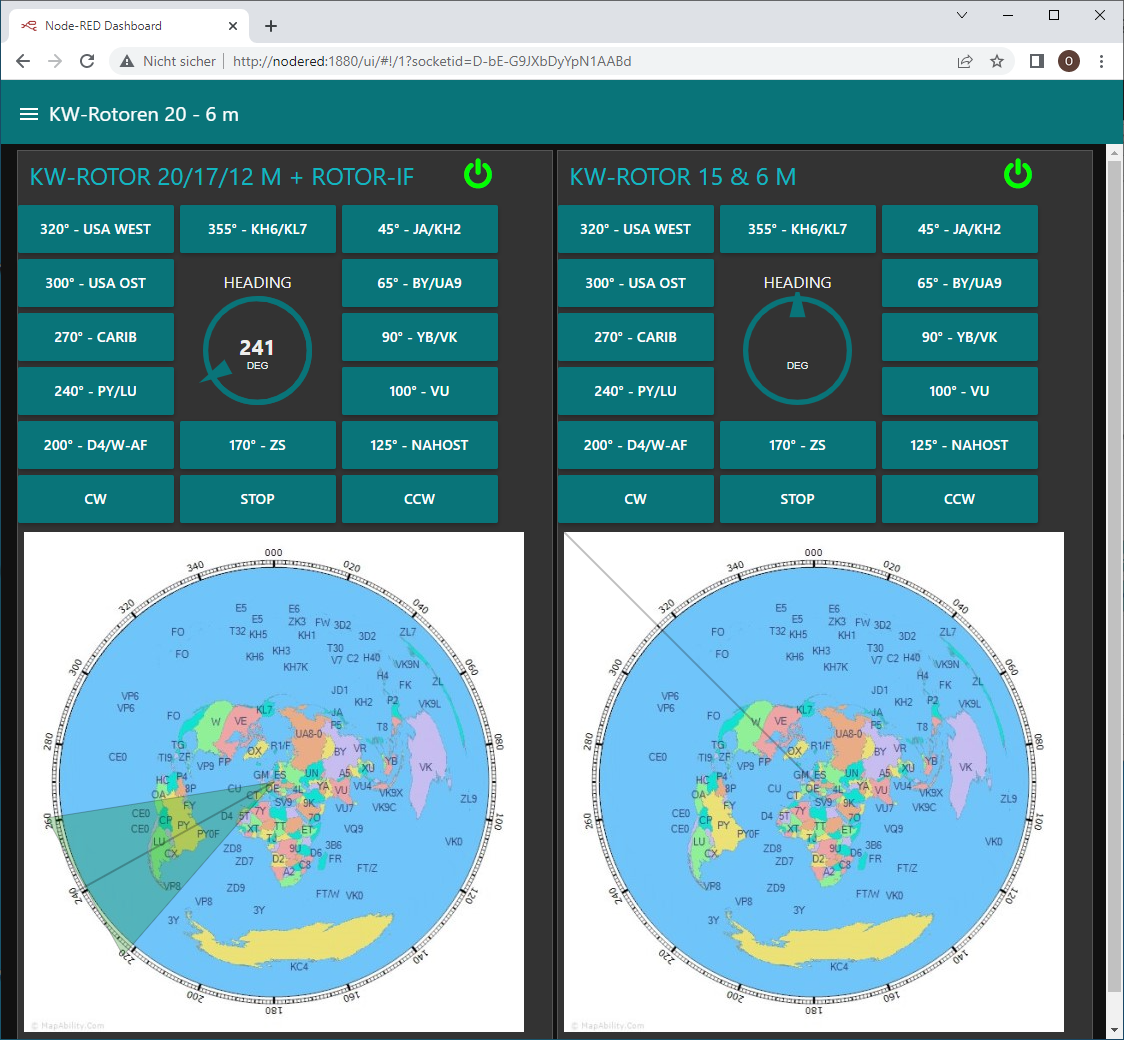Click the 'KW-ROTOR 20/17/12 M + ROTOR-IF' heading
This screenshot has height=1040, width=1124.
click(222, 177)
